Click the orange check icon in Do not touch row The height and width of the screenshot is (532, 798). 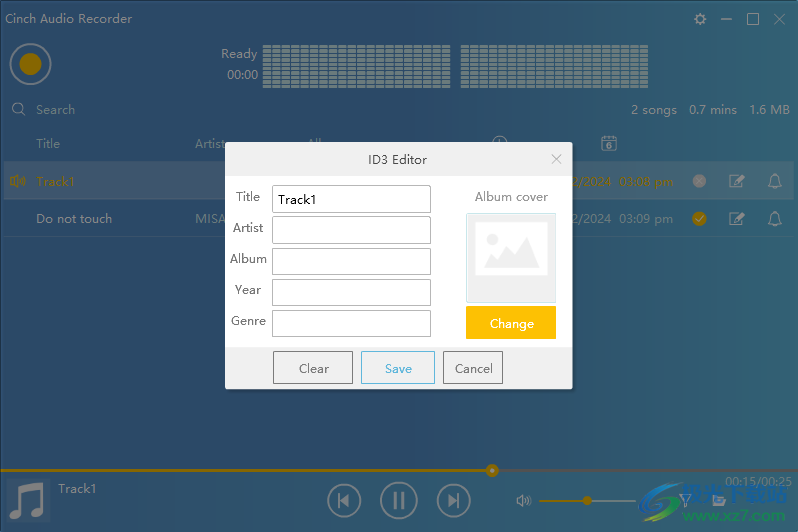pos(699,218)
